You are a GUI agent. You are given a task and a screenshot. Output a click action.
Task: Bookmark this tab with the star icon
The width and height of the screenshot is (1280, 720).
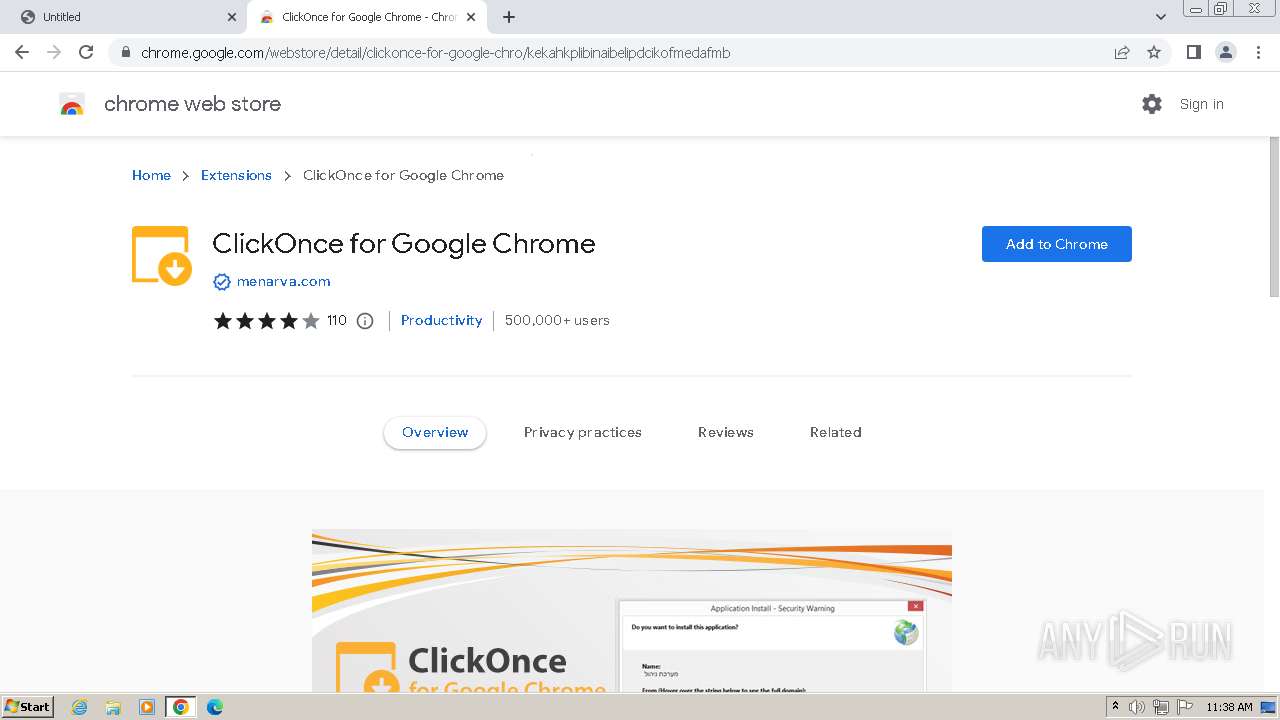click(1154, 52)
